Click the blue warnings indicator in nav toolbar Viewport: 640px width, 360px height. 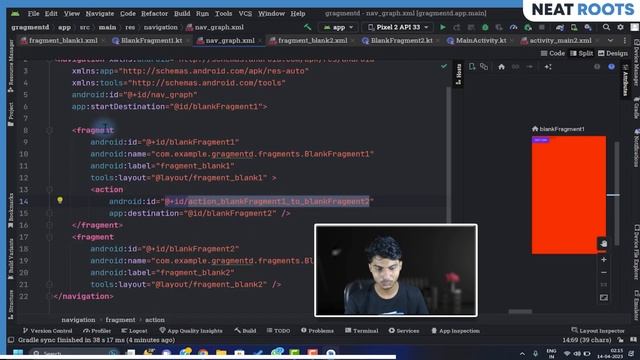pos(611,67)
